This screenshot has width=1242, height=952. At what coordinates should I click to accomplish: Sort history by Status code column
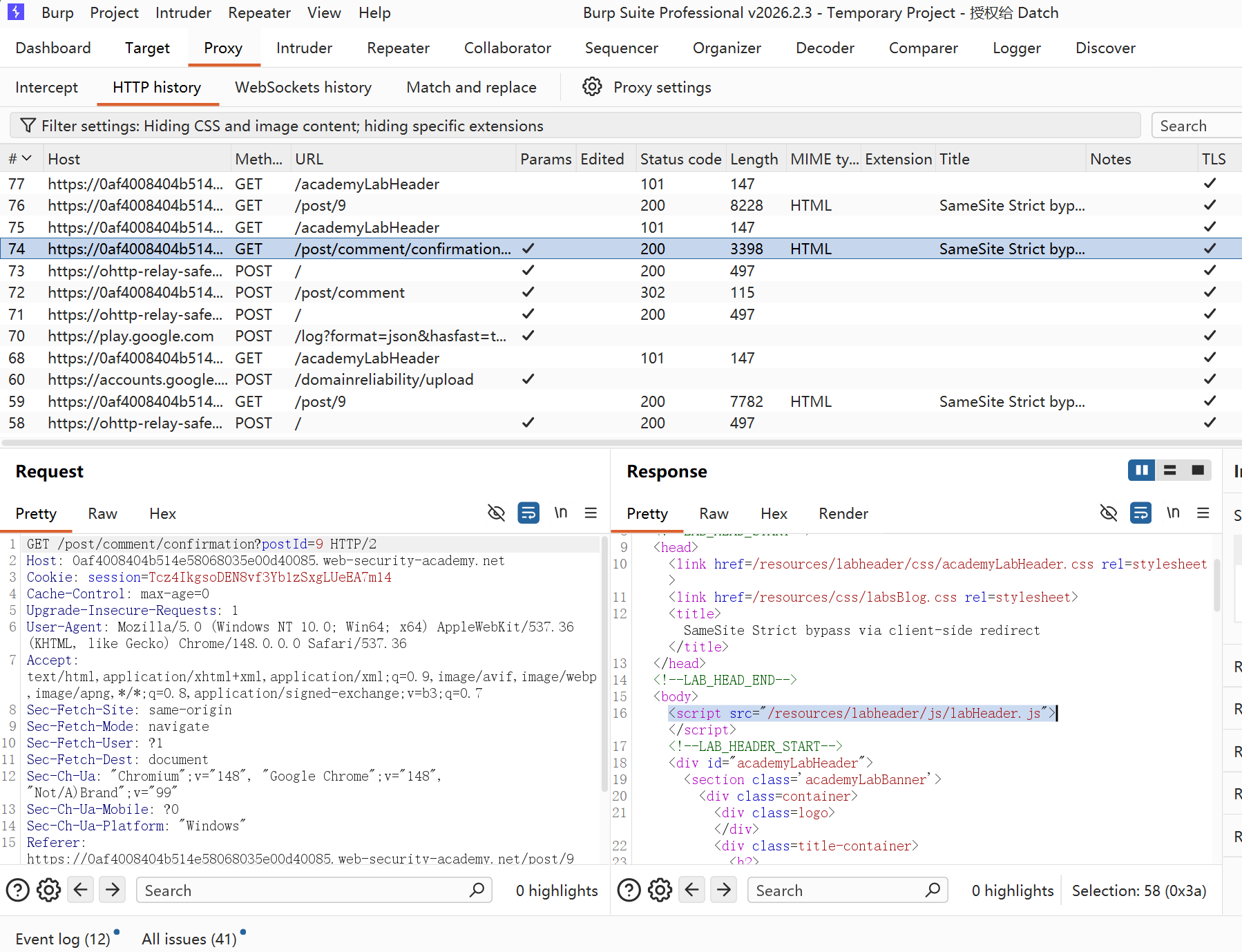[680, 159]
